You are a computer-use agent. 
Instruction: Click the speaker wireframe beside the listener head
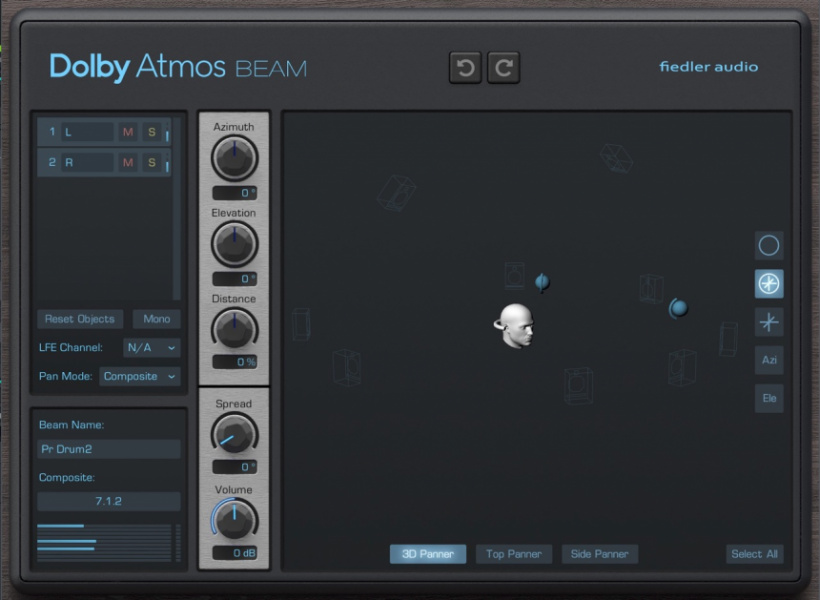[515, 275]
